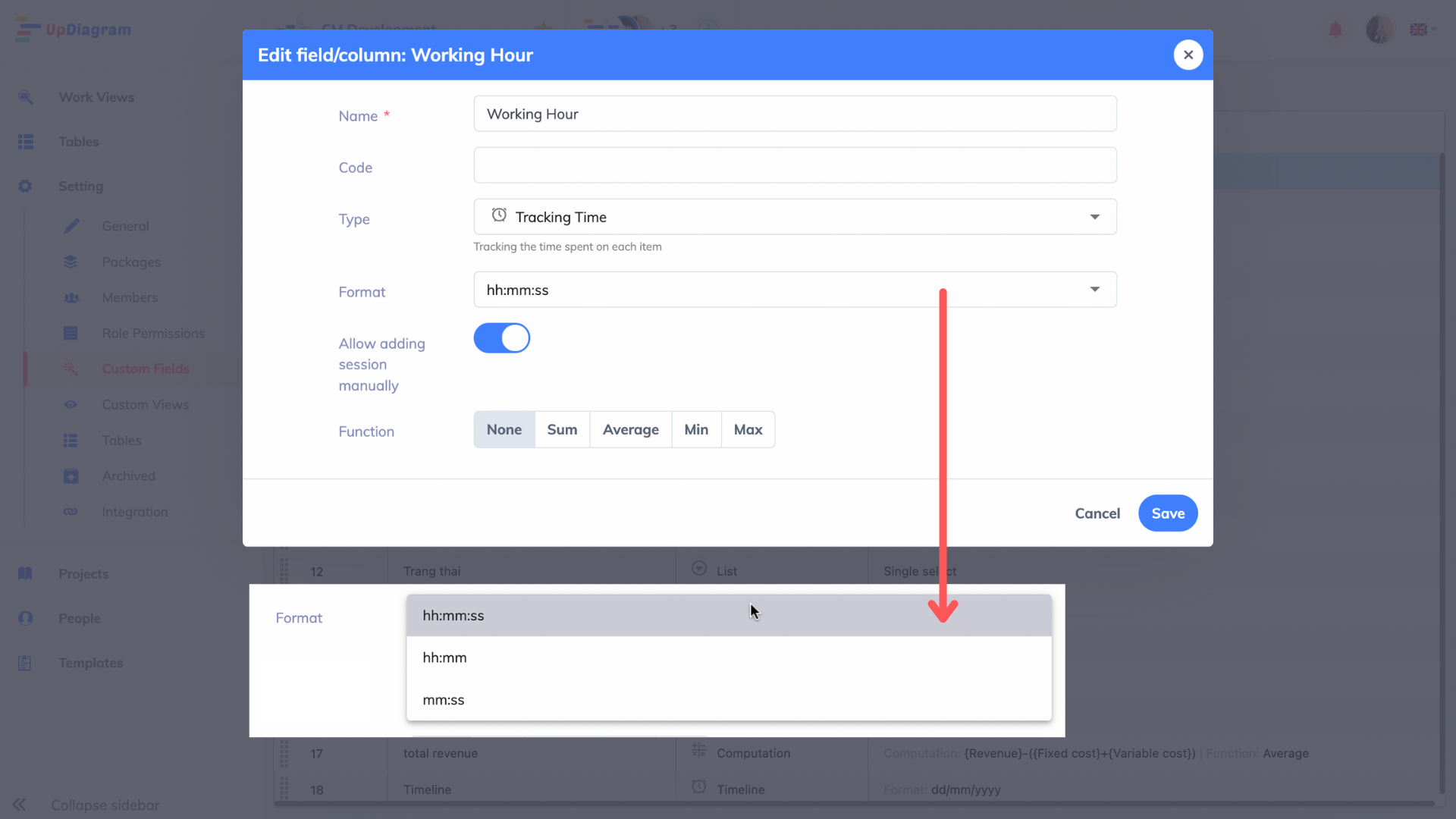
Task: Click the General pencil icon
Action: pyautogui.click(x=71, y=226)
